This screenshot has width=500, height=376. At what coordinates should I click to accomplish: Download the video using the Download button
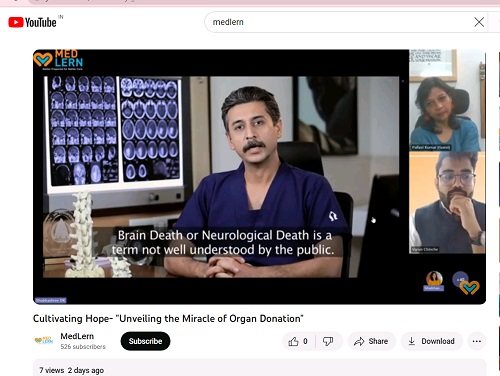[x=432, y=341]
